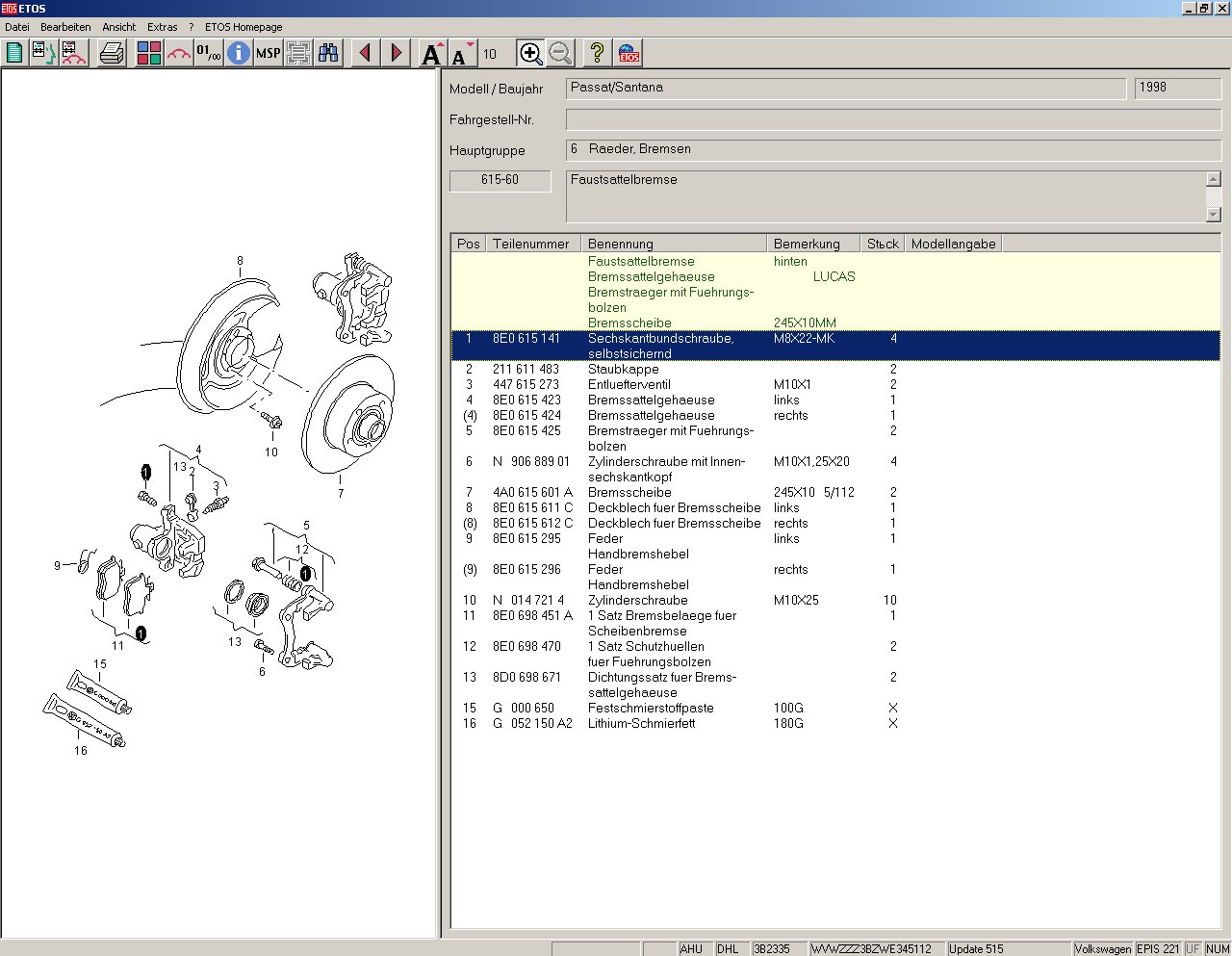
Task: Click the third toolbar icon with red arc
Action: pyautogui.click(x=74, y=53)
